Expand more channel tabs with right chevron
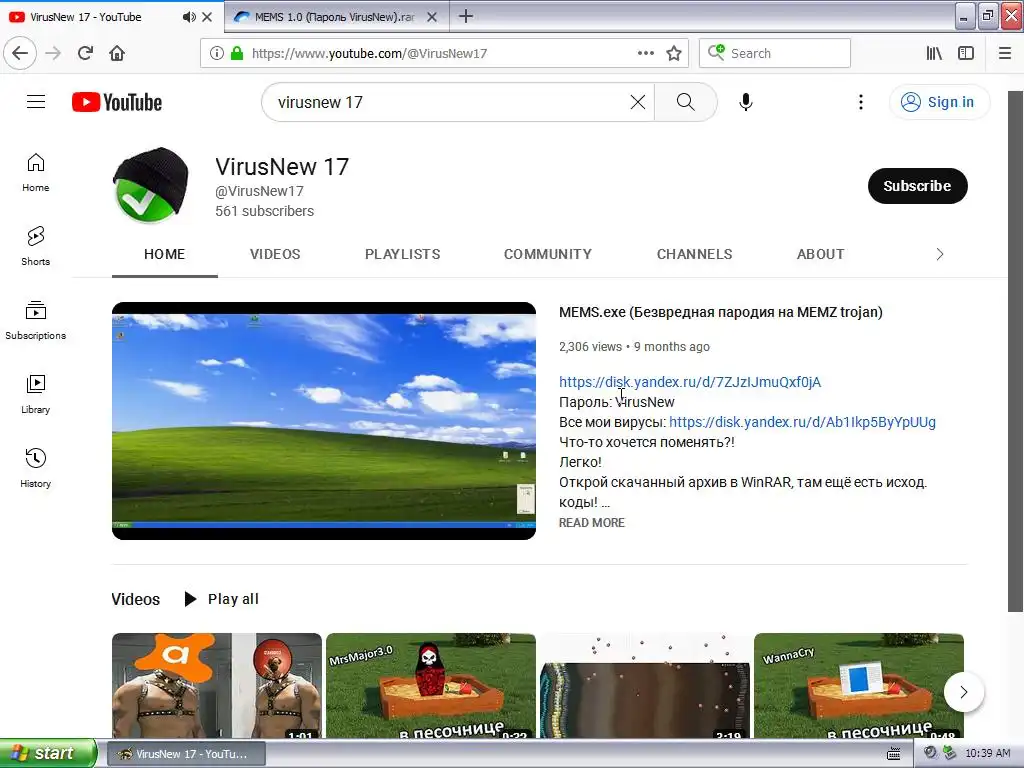 tap(940, 254)
